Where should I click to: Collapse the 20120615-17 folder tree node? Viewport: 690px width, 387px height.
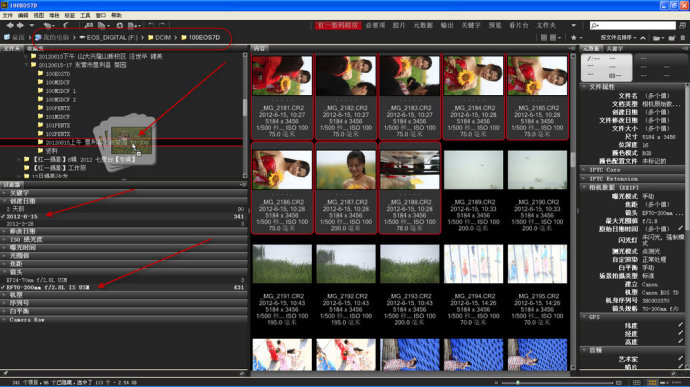[x=26, y=65]
